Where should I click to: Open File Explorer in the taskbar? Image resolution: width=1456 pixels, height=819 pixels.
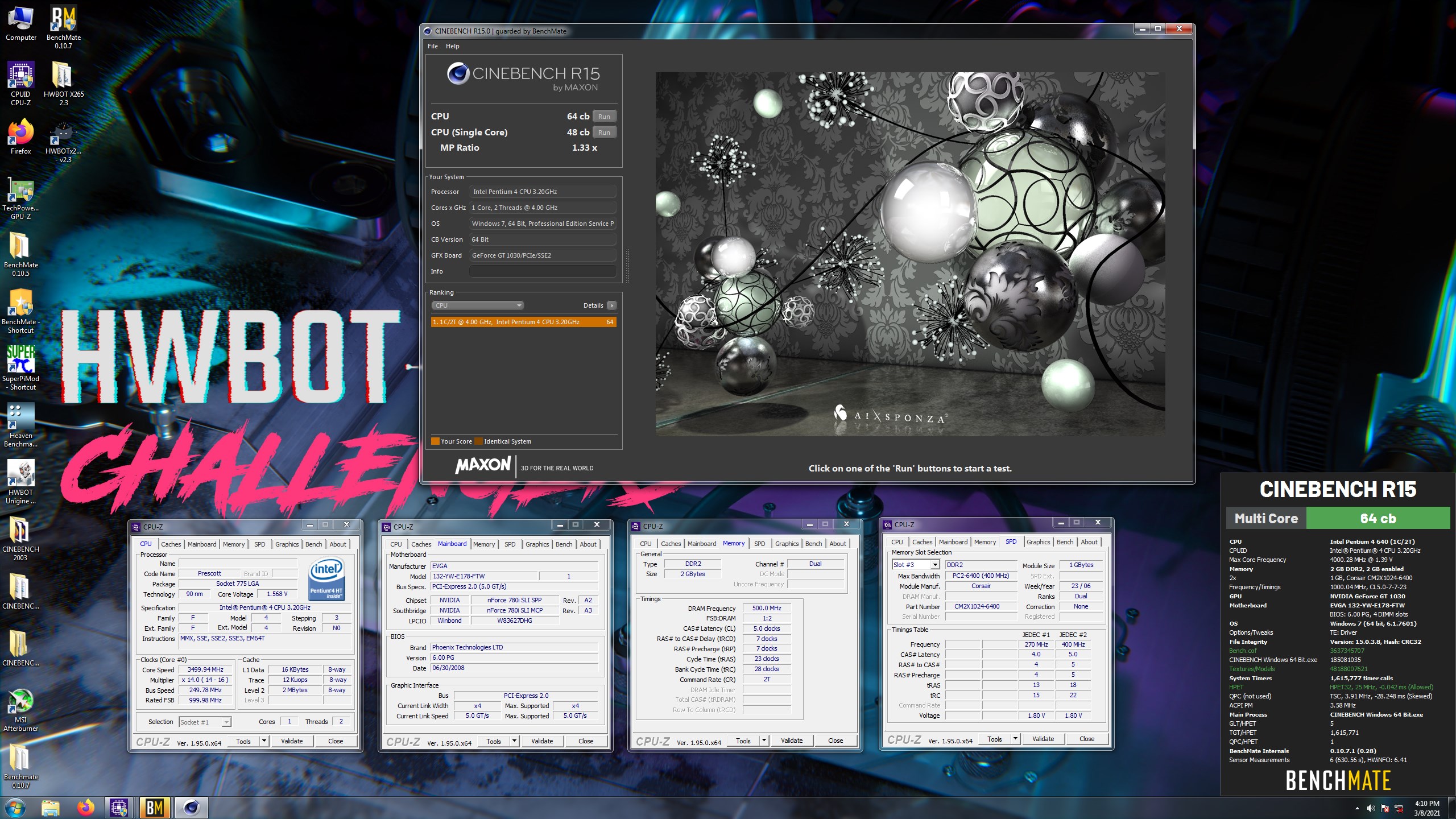(51, 808)
